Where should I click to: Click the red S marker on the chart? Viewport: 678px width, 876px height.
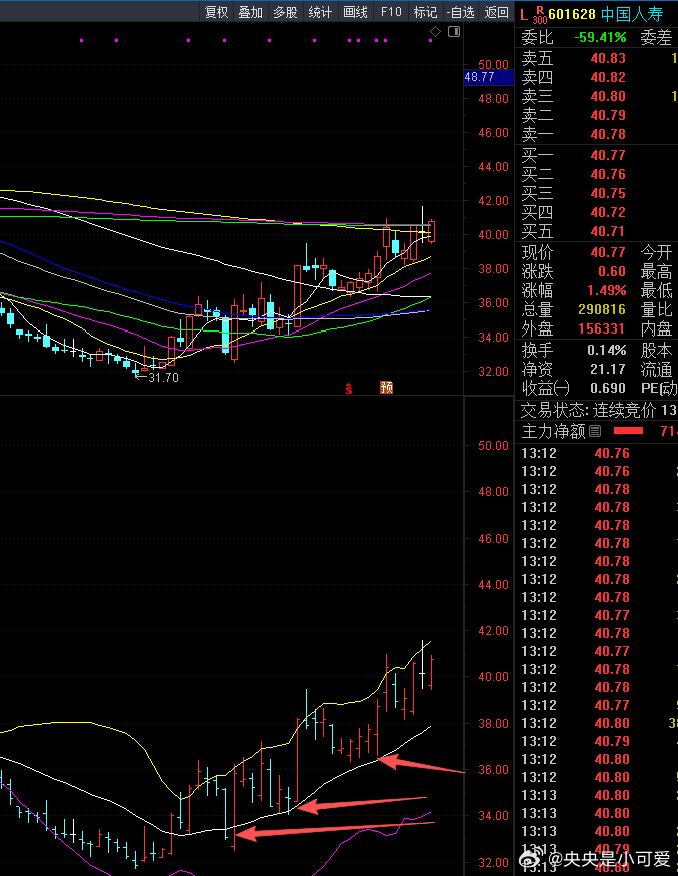[348, 388]
